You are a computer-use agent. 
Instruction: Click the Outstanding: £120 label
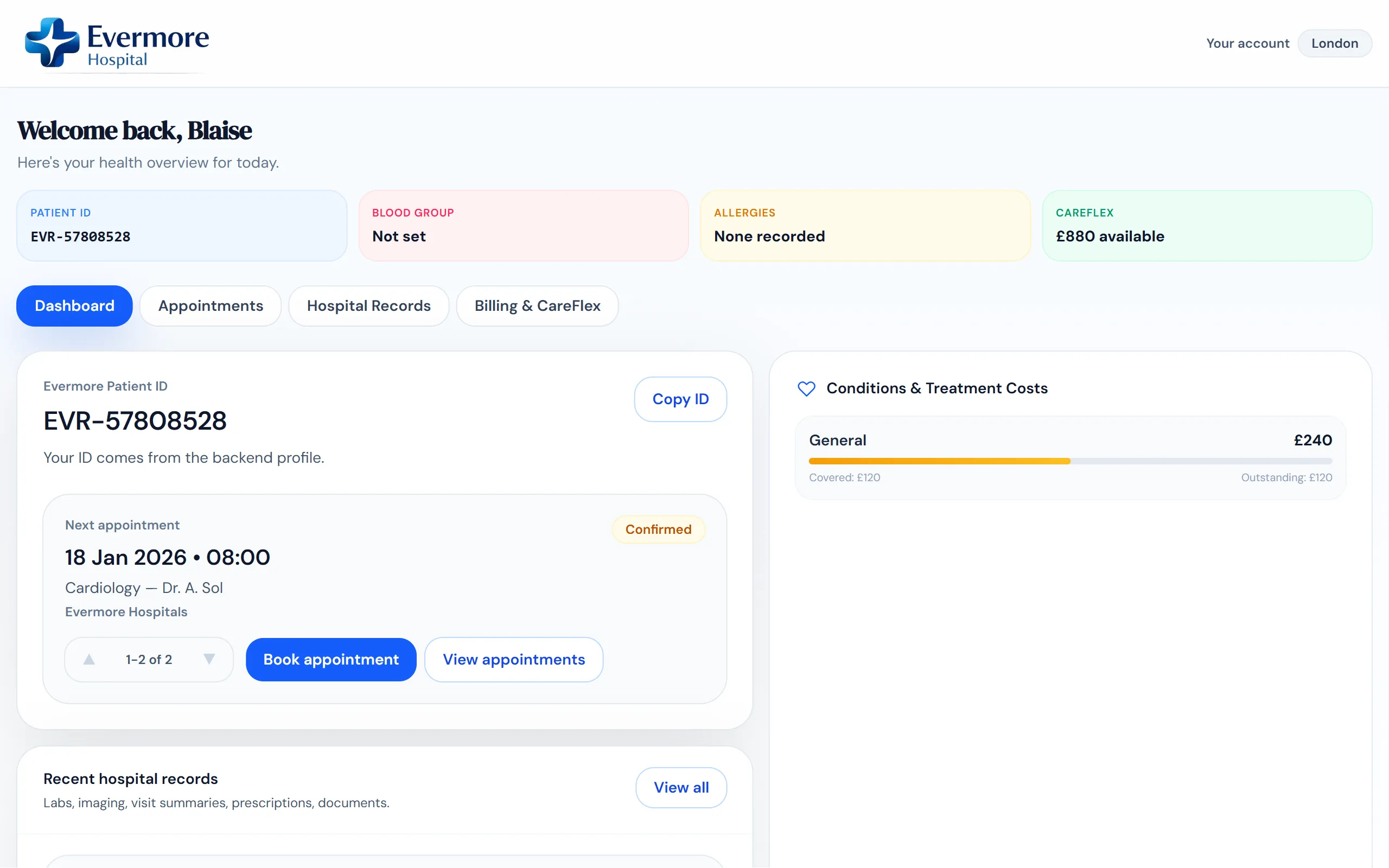(x=1286, y=477)
